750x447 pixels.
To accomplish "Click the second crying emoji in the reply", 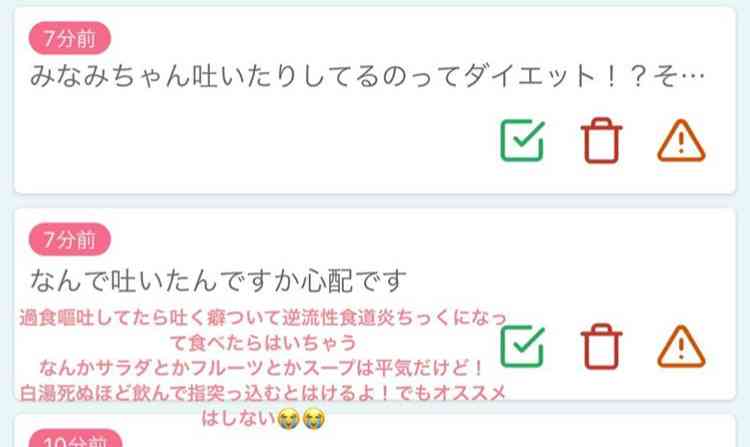I will point(314,419).
